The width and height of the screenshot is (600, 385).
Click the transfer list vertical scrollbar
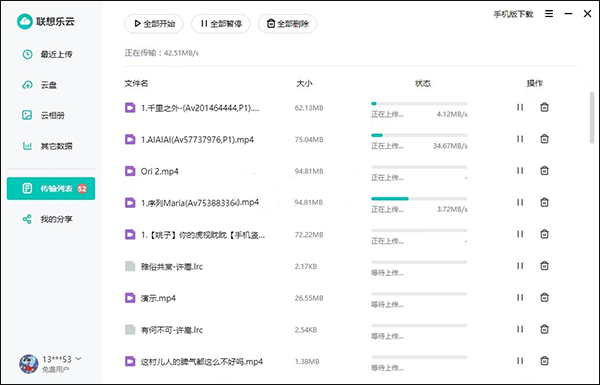(592, 117)
